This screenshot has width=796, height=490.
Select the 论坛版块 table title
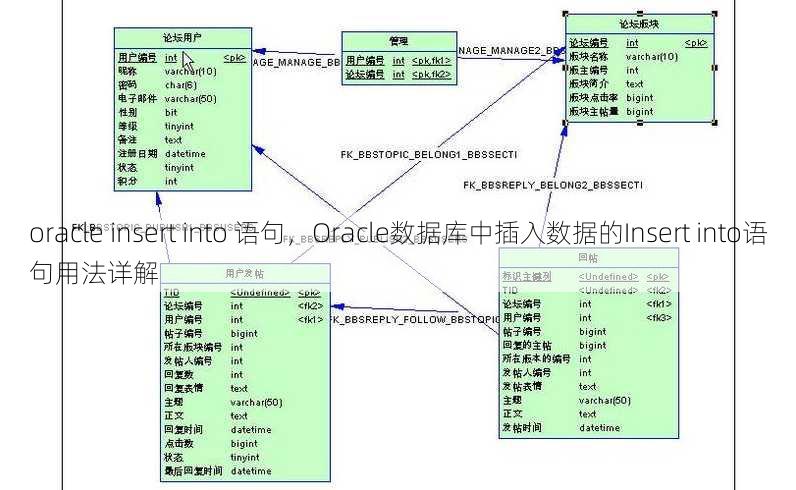coord(639,24)
